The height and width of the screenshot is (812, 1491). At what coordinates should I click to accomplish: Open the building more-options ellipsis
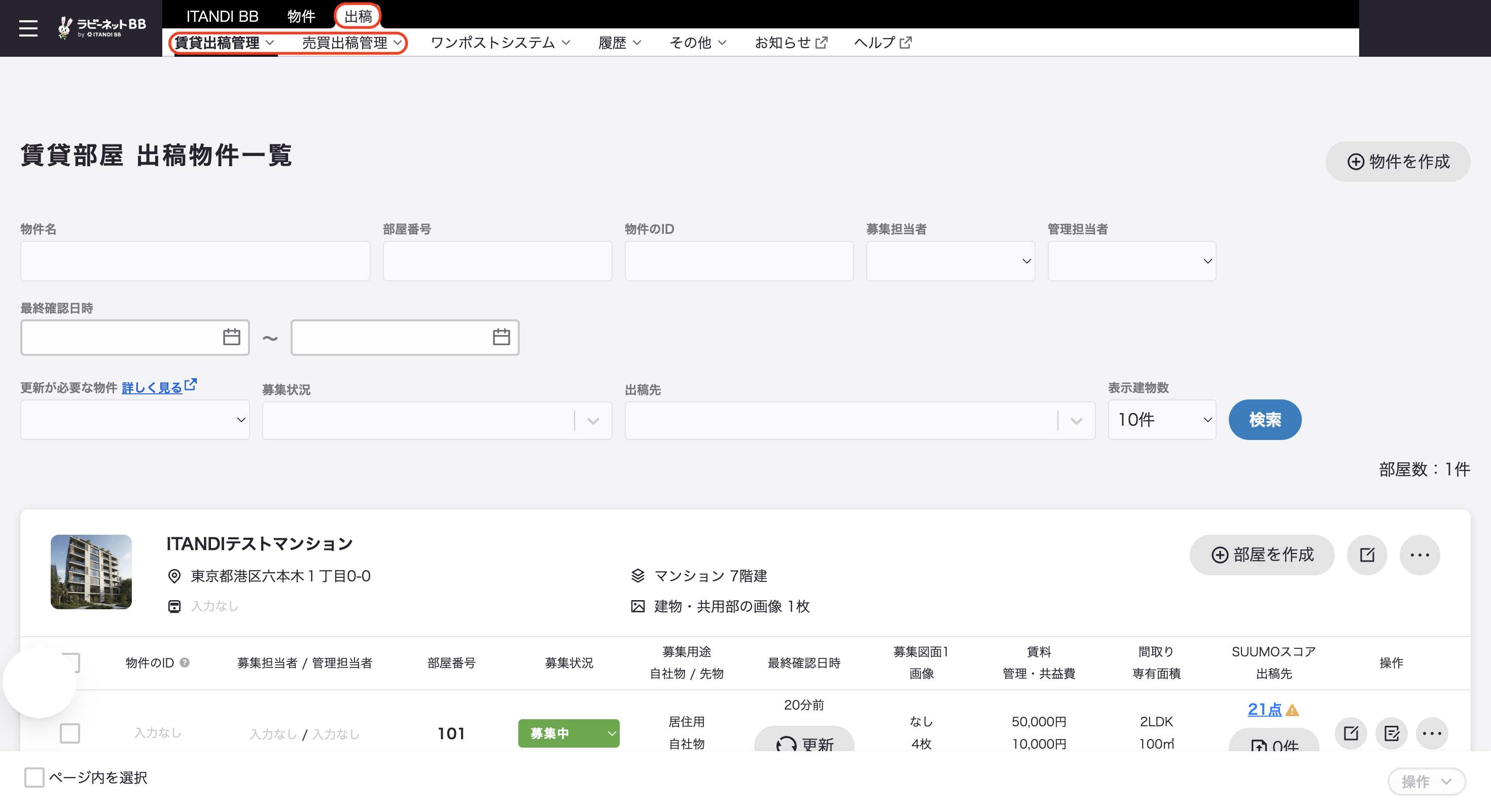click(x=1419, y=555)
